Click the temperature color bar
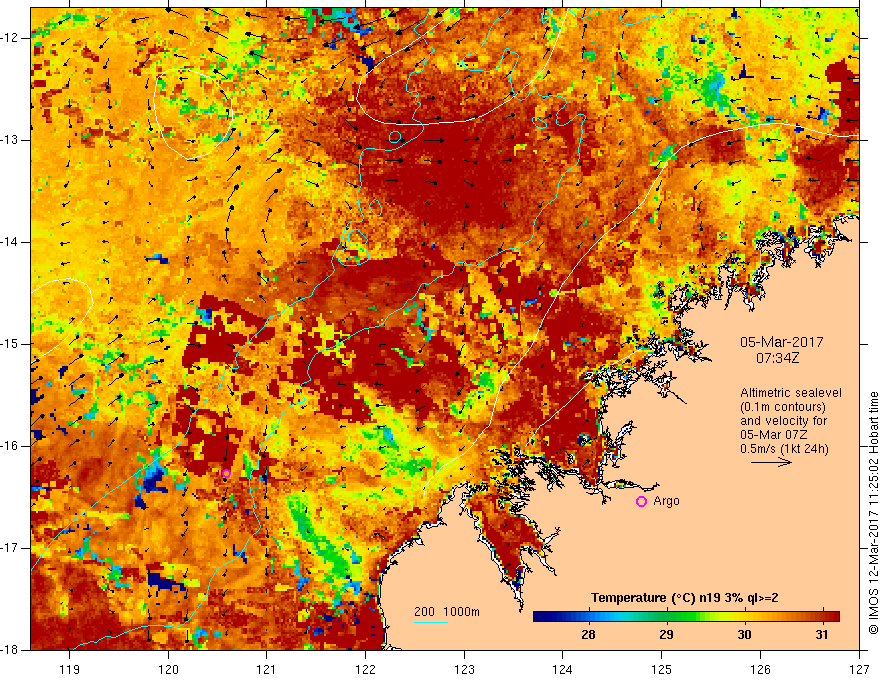The height and width of the screenshot is (680, 880). 686,617
